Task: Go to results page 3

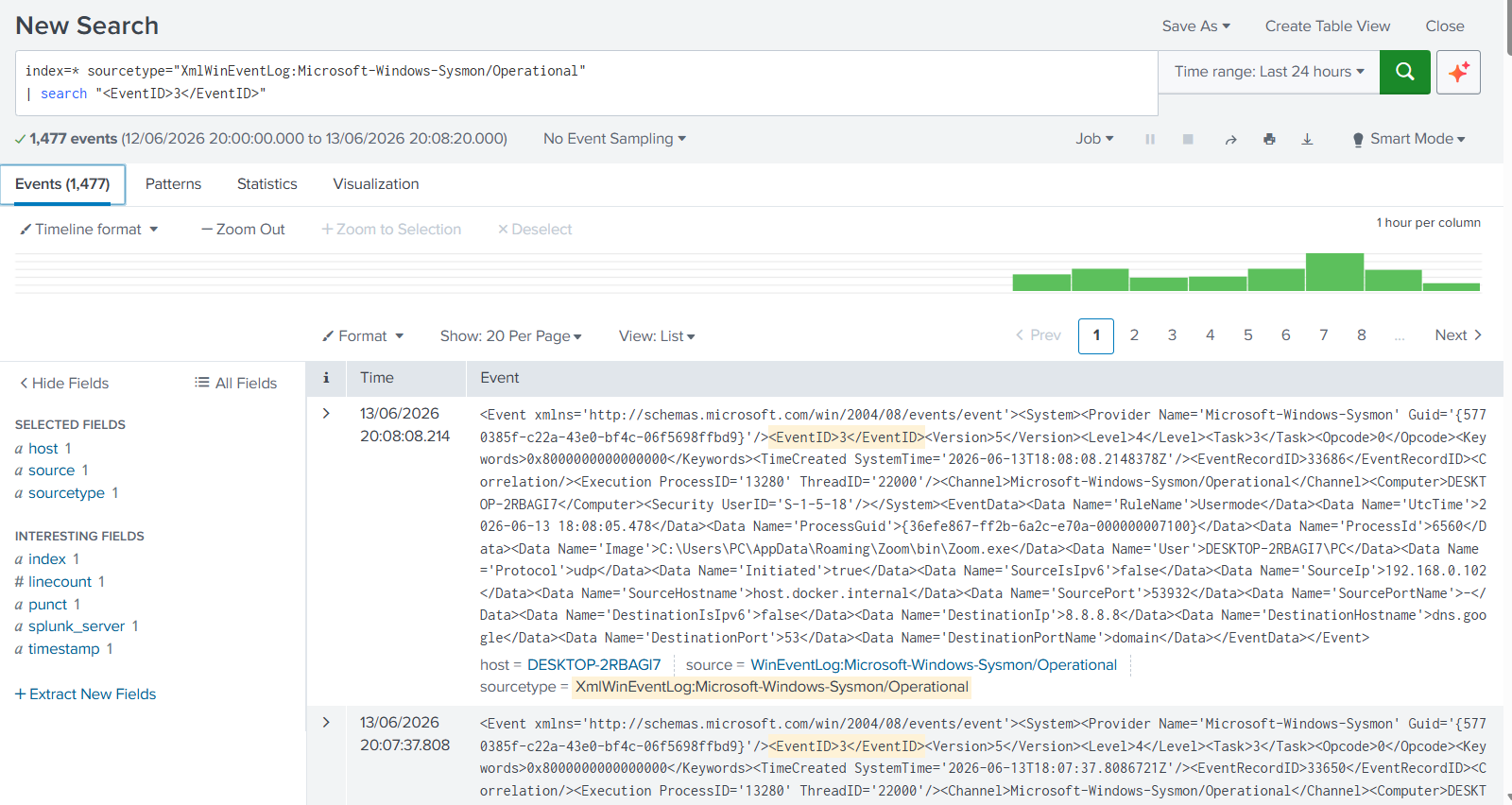Action: pyautogui.click(x=1172, y=335)
